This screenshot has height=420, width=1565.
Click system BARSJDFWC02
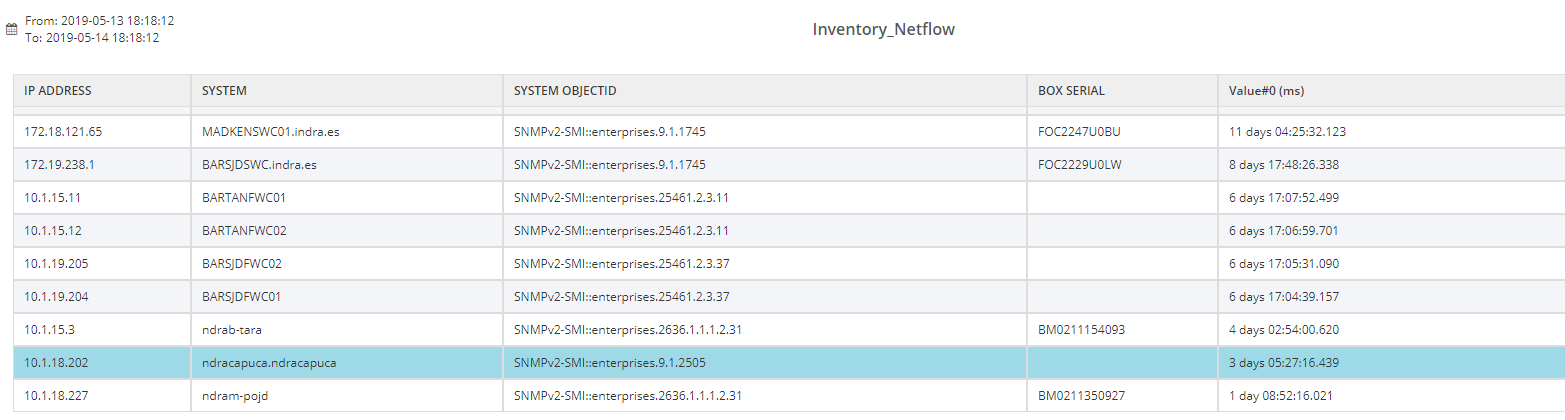pos(242,263)
